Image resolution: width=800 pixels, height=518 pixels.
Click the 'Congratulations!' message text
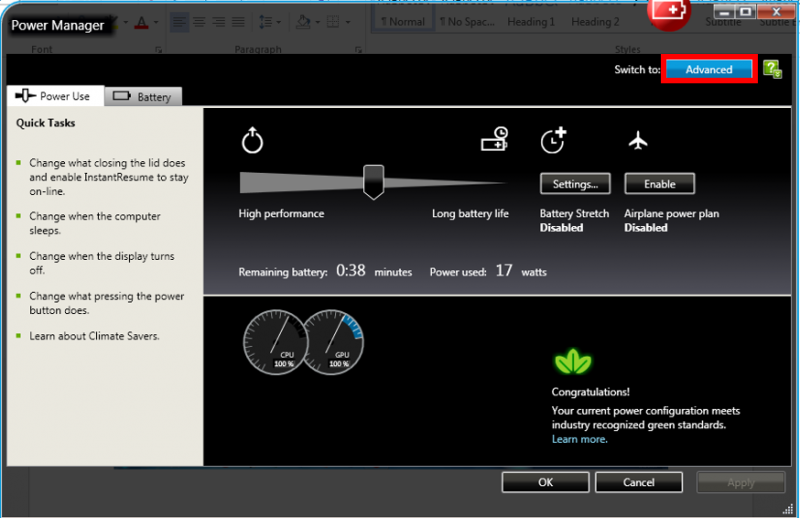pyautogui.click(x=590, y=392)
